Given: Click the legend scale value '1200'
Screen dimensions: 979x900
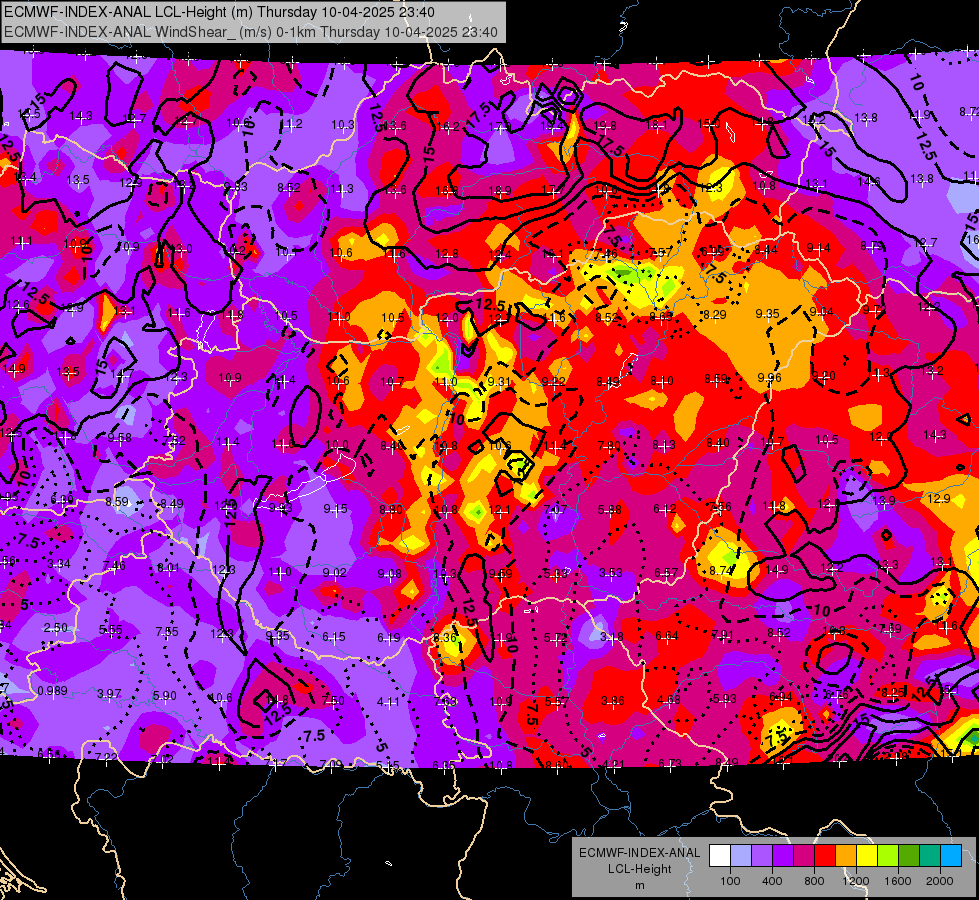Looking at the screenshot, I should point(855,881).
